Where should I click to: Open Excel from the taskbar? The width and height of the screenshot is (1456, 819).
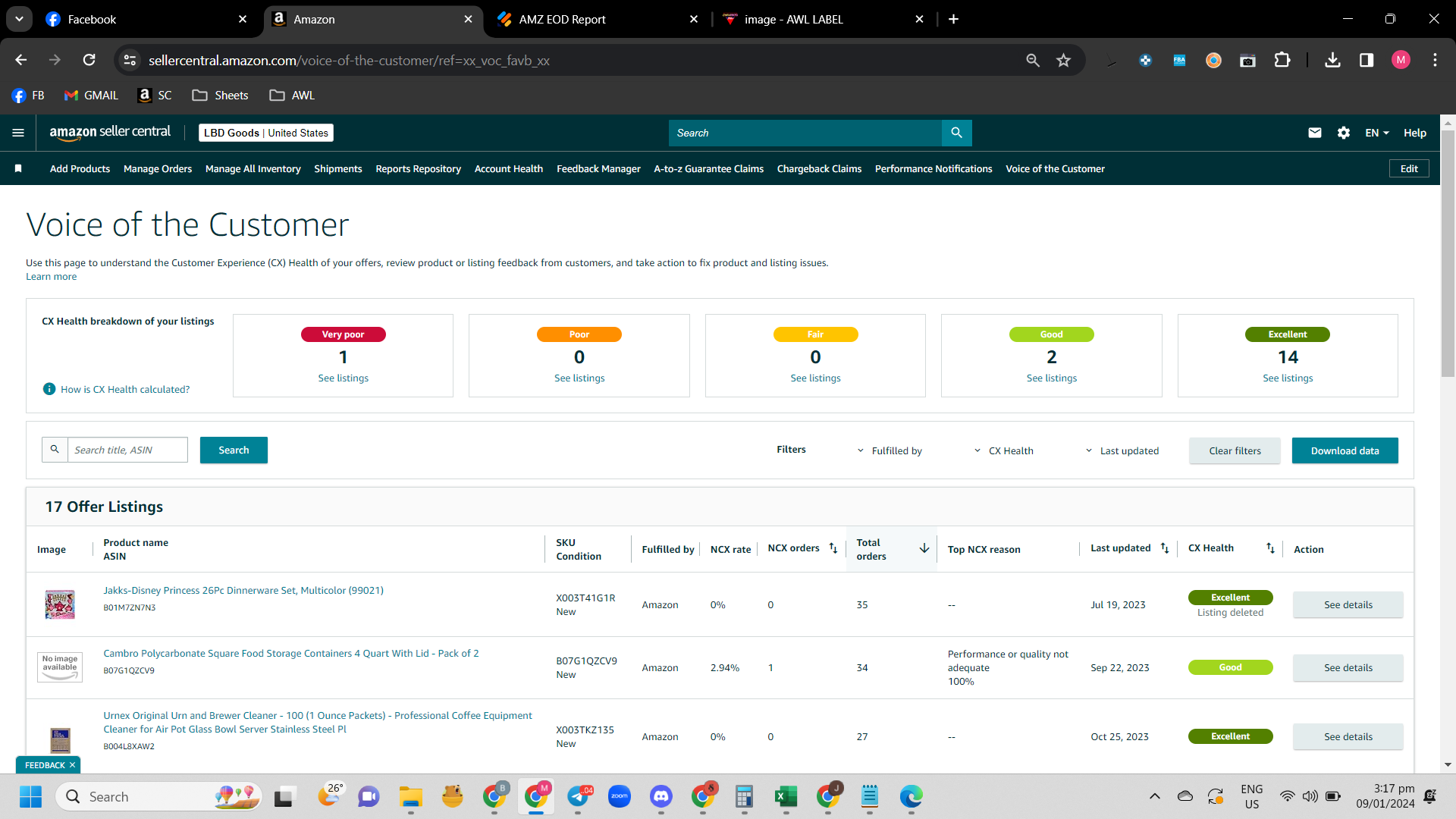[x=786, y=796]
